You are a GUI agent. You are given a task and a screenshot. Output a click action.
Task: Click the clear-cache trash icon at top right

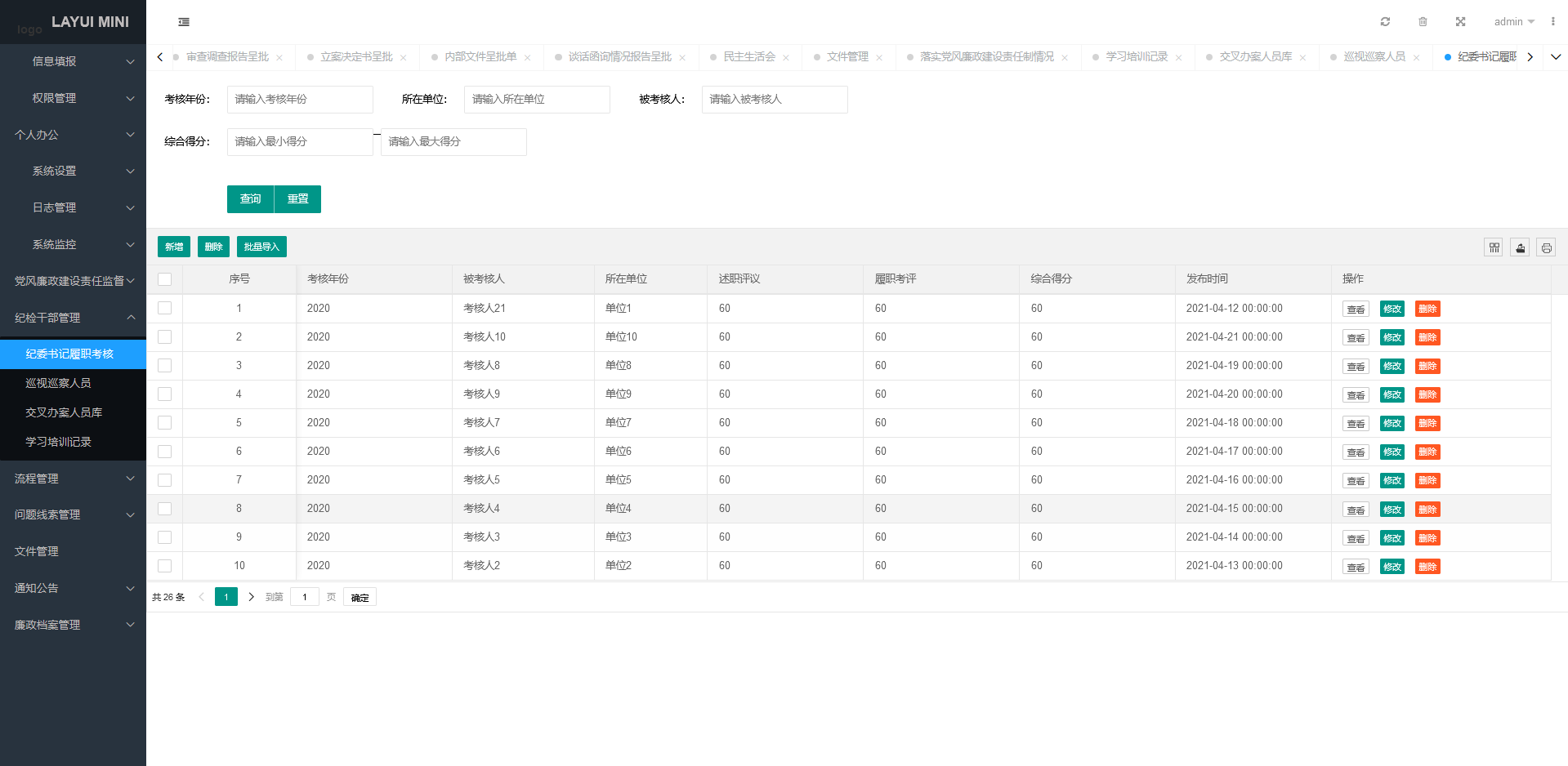click(x=1423, y=21)
